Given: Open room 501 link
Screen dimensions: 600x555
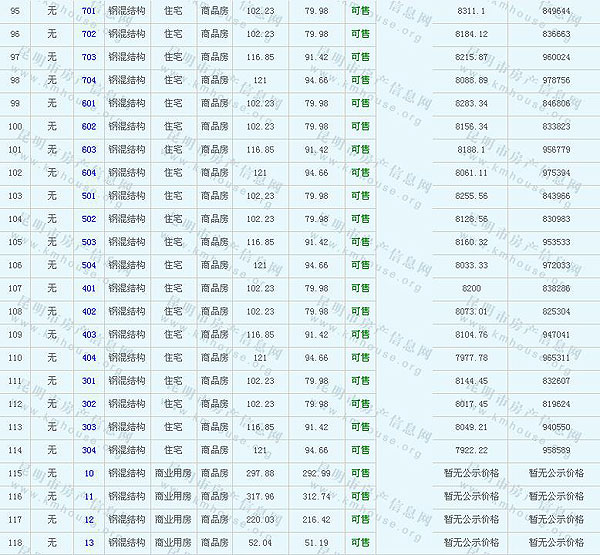Looking at the screenshot, I should point(89,196).
